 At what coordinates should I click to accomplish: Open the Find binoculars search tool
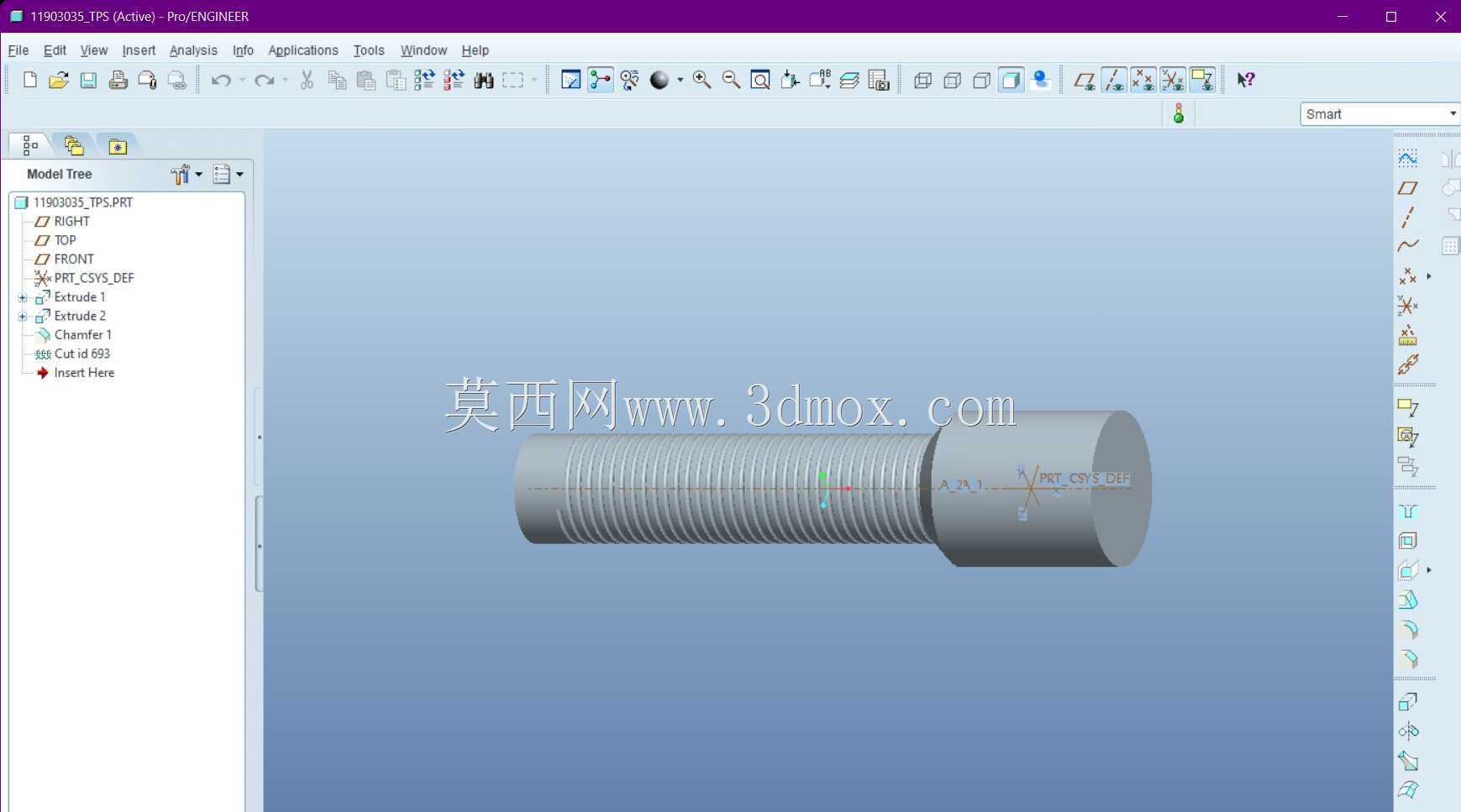[x=484, y=80]
